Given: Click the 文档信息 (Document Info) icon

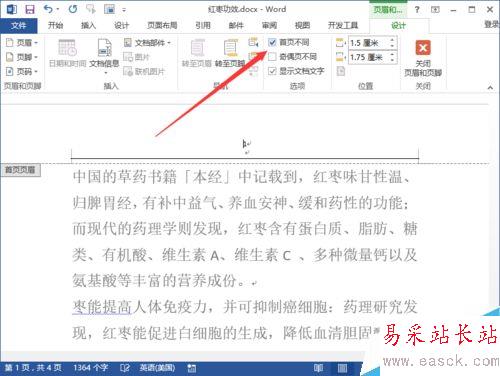Looking at the screenshot, I should [x=104, y=48].
